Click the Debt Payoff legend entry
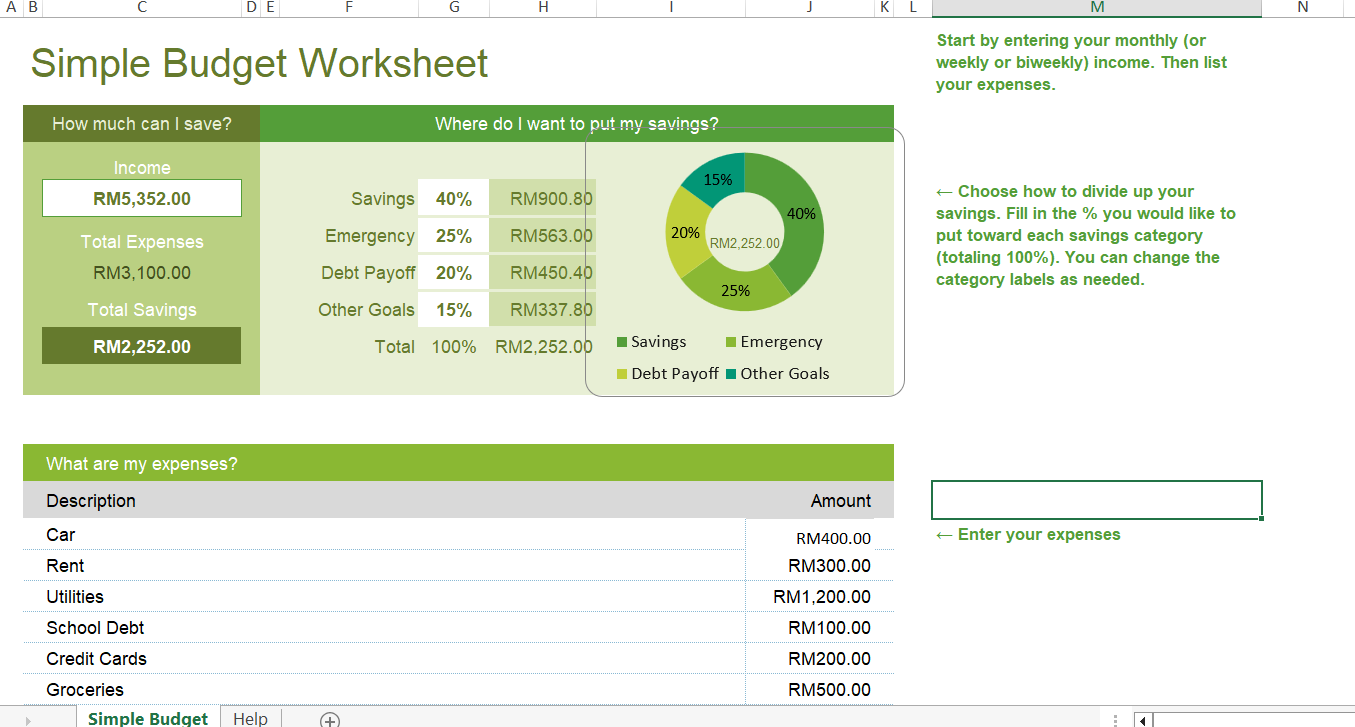Screen dimensions: 1355x727 click(668, 374)
